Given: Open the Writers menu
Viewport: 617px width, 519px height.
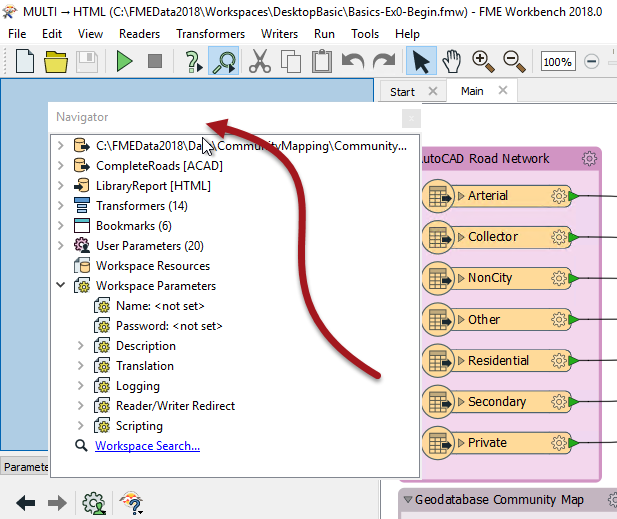Looking at the screenshot, I should point(279,34).
